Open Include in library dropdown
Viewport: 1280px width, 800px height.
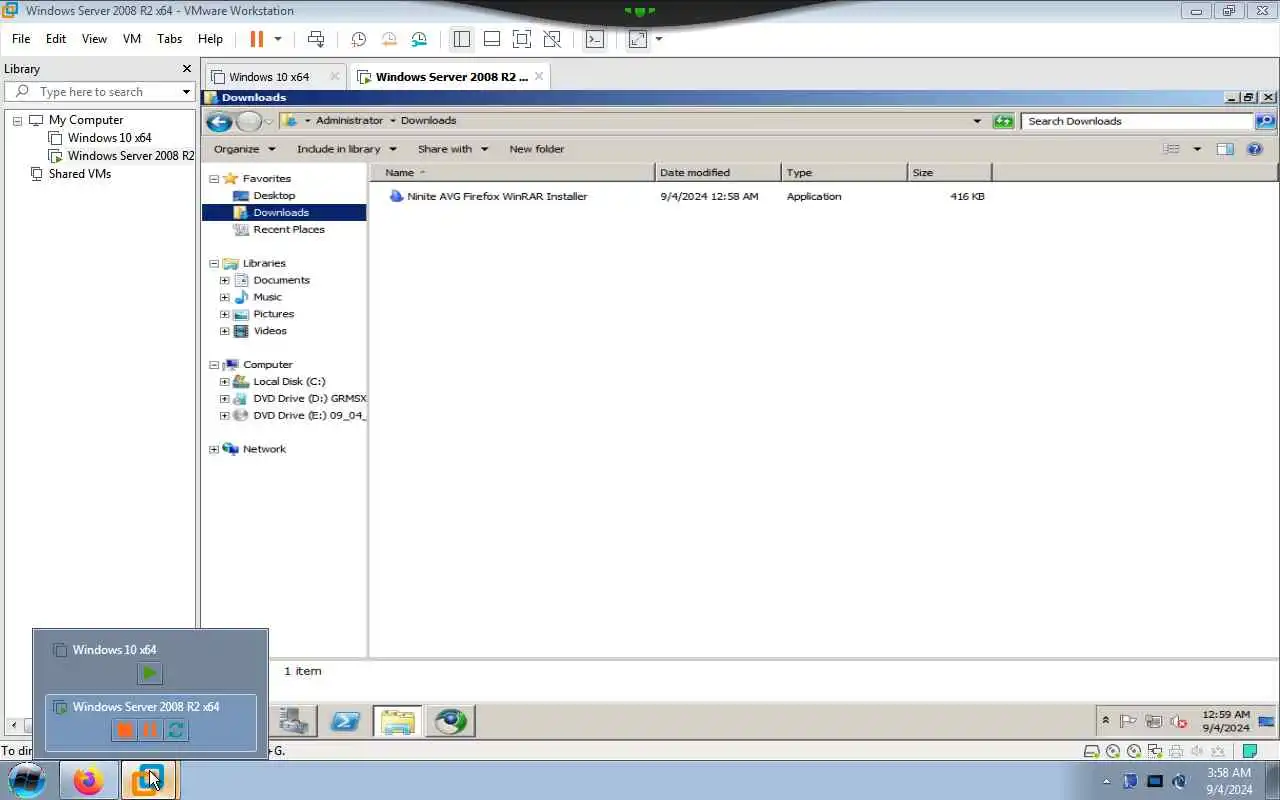[346, 149]
